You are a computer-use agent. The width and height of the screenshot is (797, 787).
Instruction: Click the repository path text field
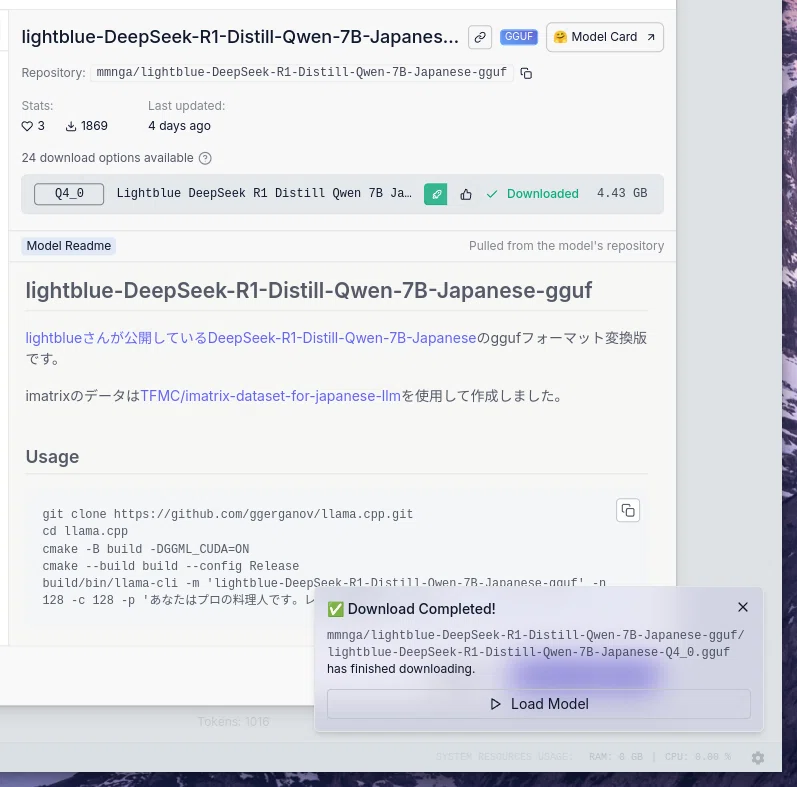coord(301,73)
